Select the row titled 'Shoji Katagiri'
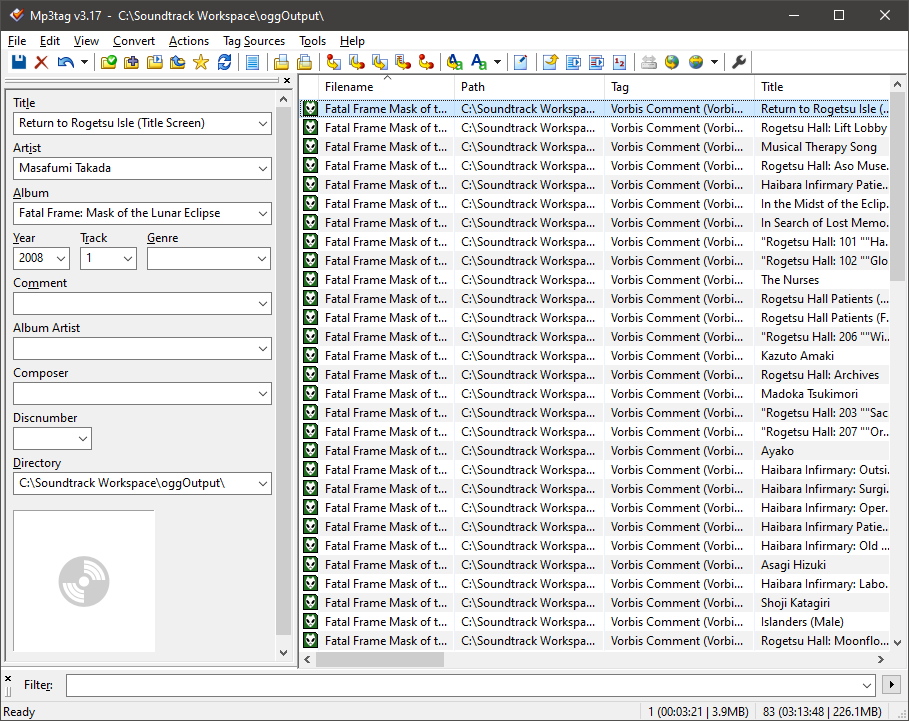909x721 pixels. pyautogui.click(x=595, y=603)
